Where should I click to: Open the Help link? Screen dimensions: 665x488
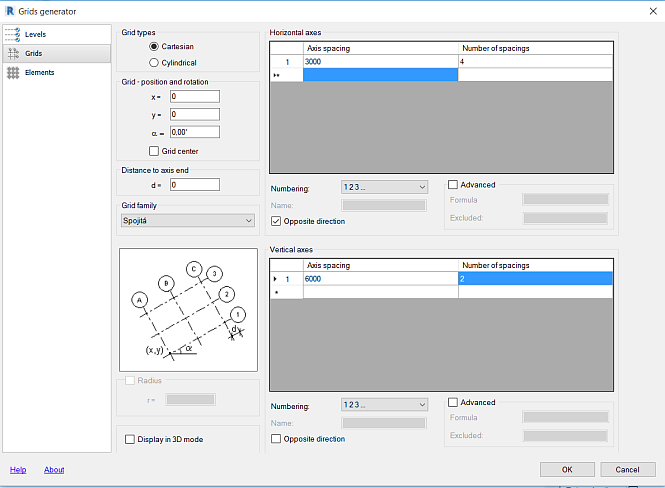tap(18, 469)
